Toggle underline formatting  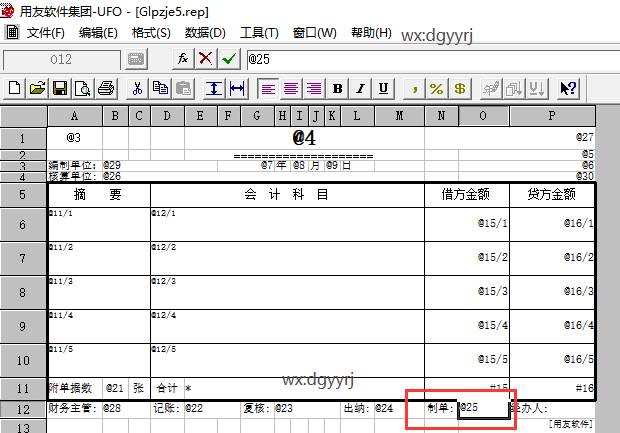click(x=382, y=89)
